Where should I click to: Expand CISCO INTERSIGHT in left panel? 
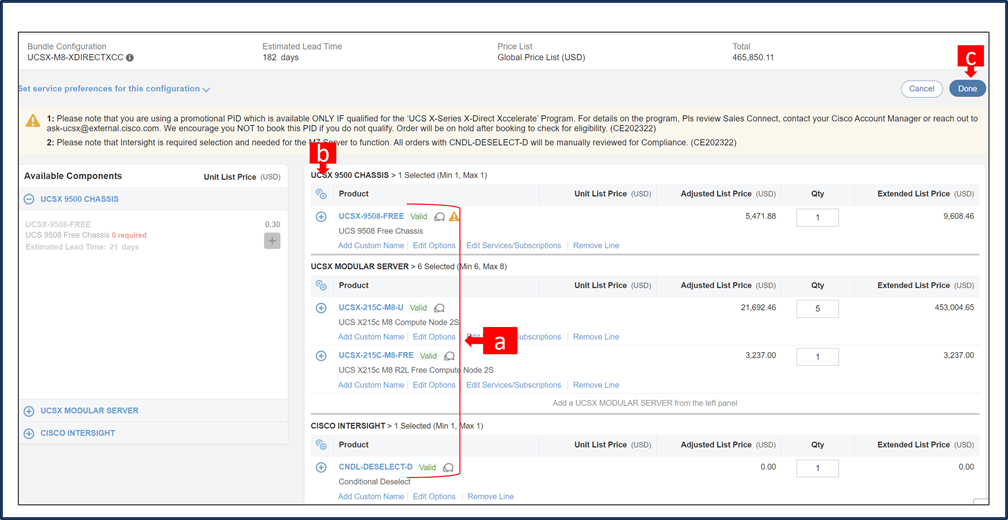pos(28,433)
